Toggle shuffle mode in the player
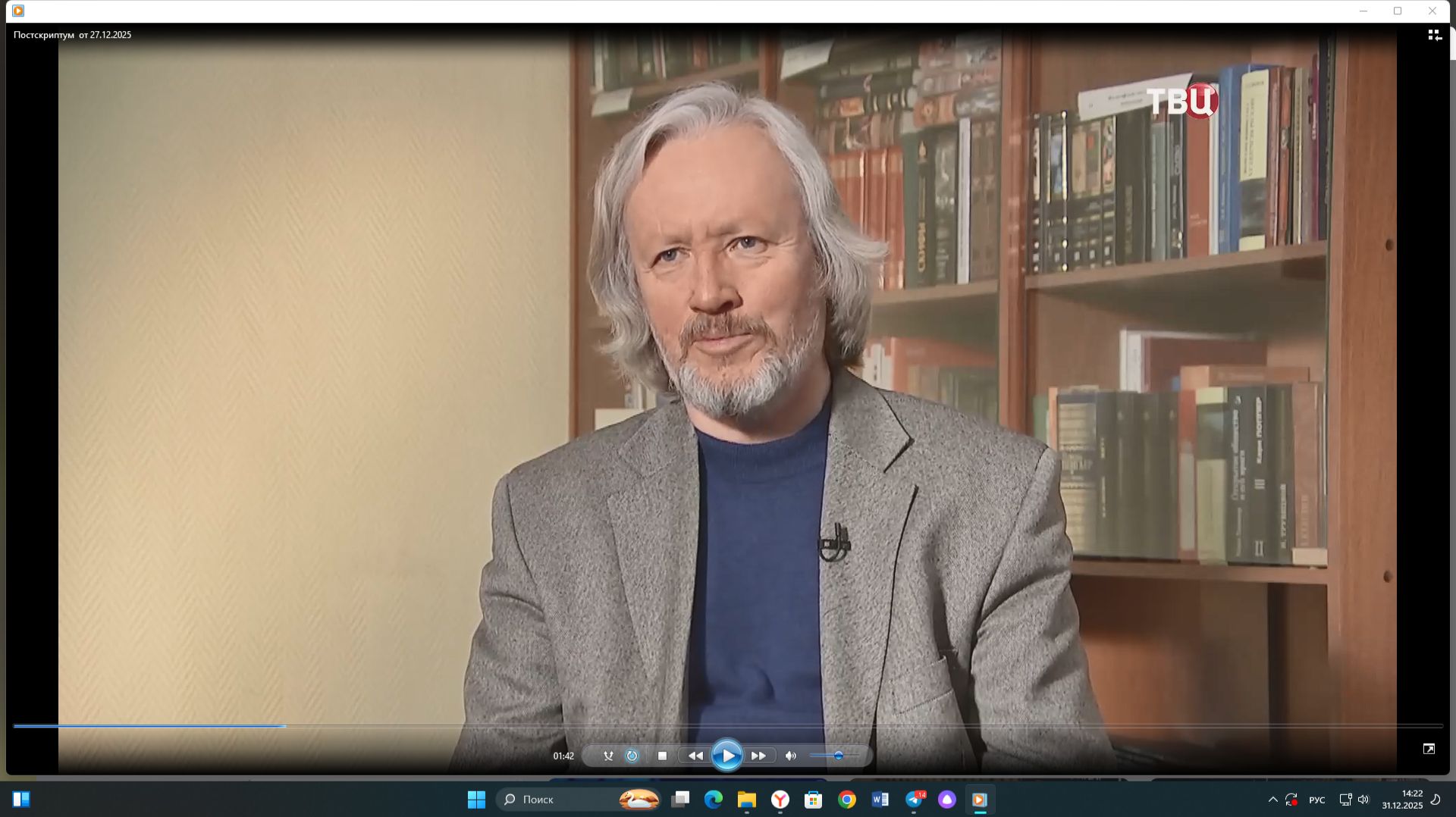The width and height of the screenshot is (1456, 817). [608, 756]
